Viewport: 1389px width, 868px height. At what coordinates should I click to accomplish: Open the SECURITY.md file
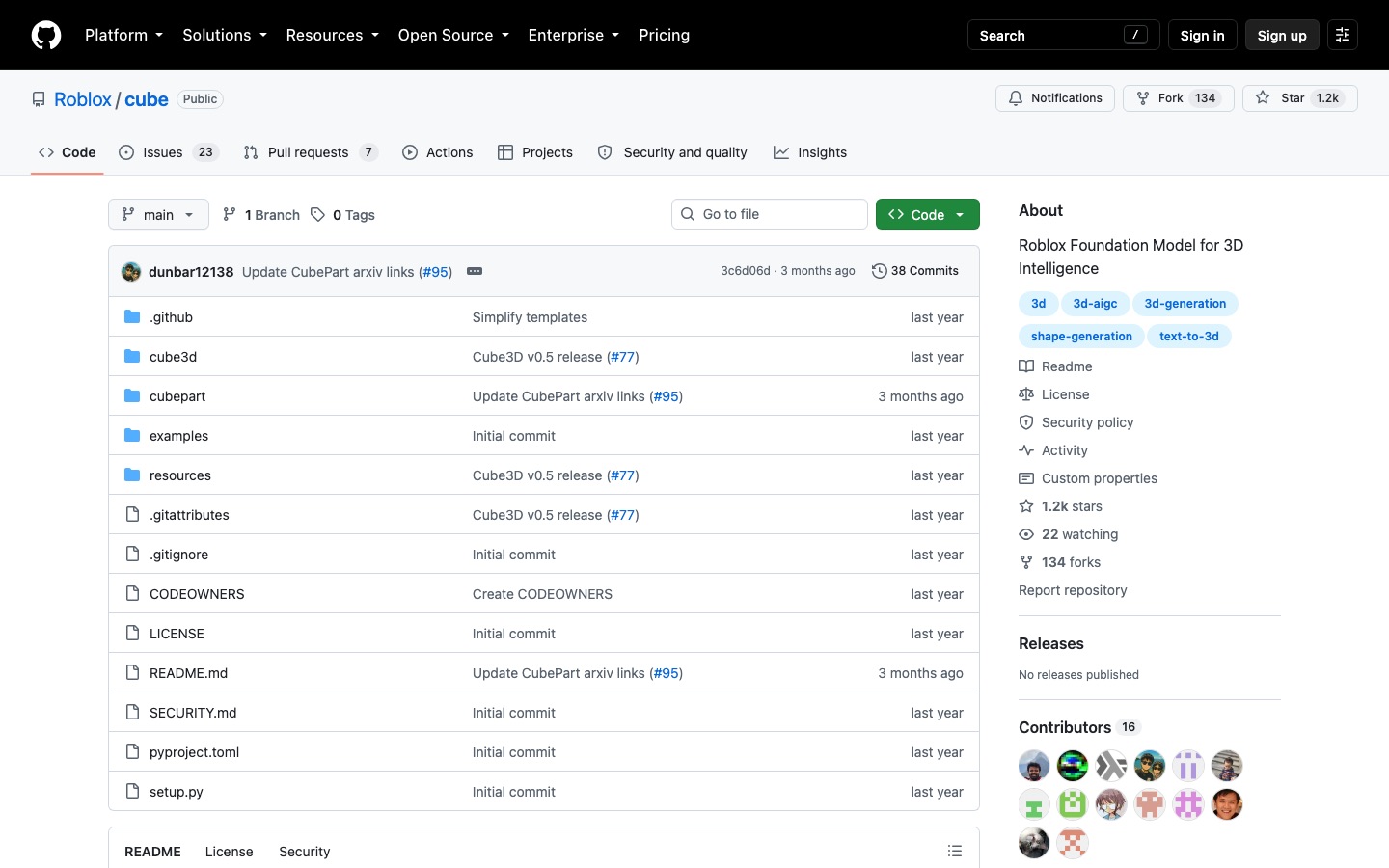coord(193,713)
